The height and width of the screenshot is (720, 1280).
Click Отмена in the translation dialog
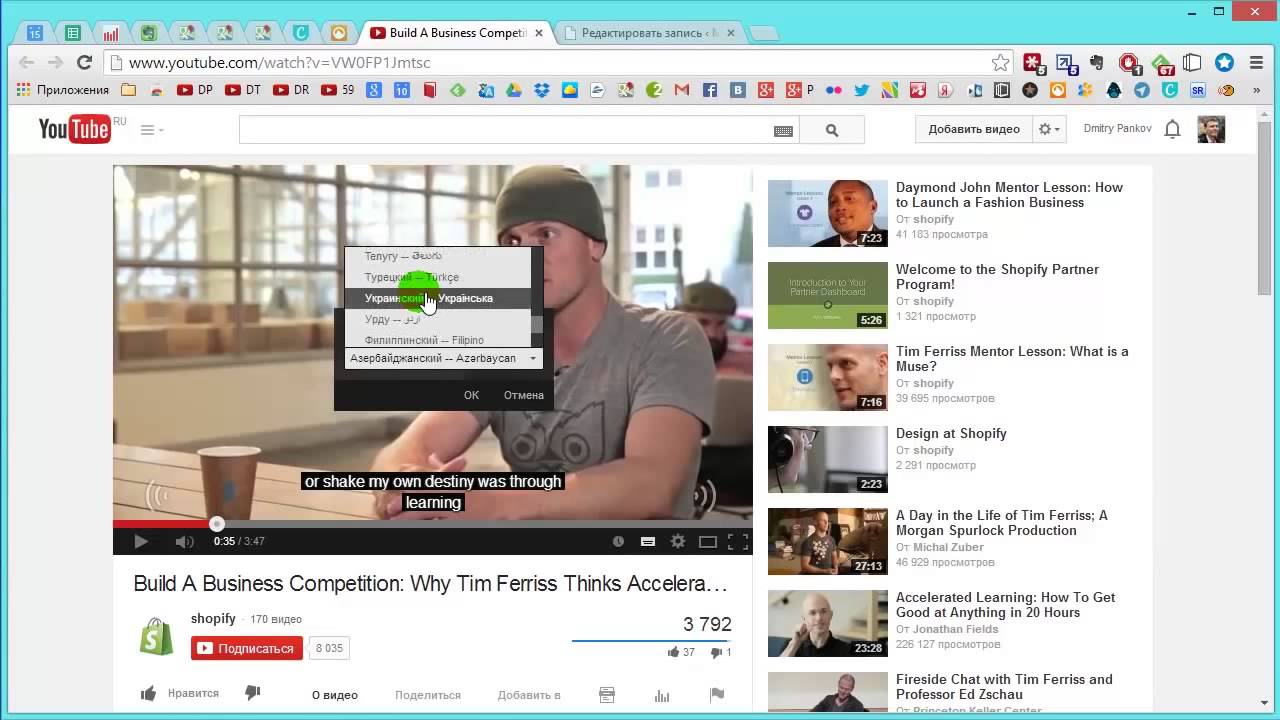click(x=524, y=395)
